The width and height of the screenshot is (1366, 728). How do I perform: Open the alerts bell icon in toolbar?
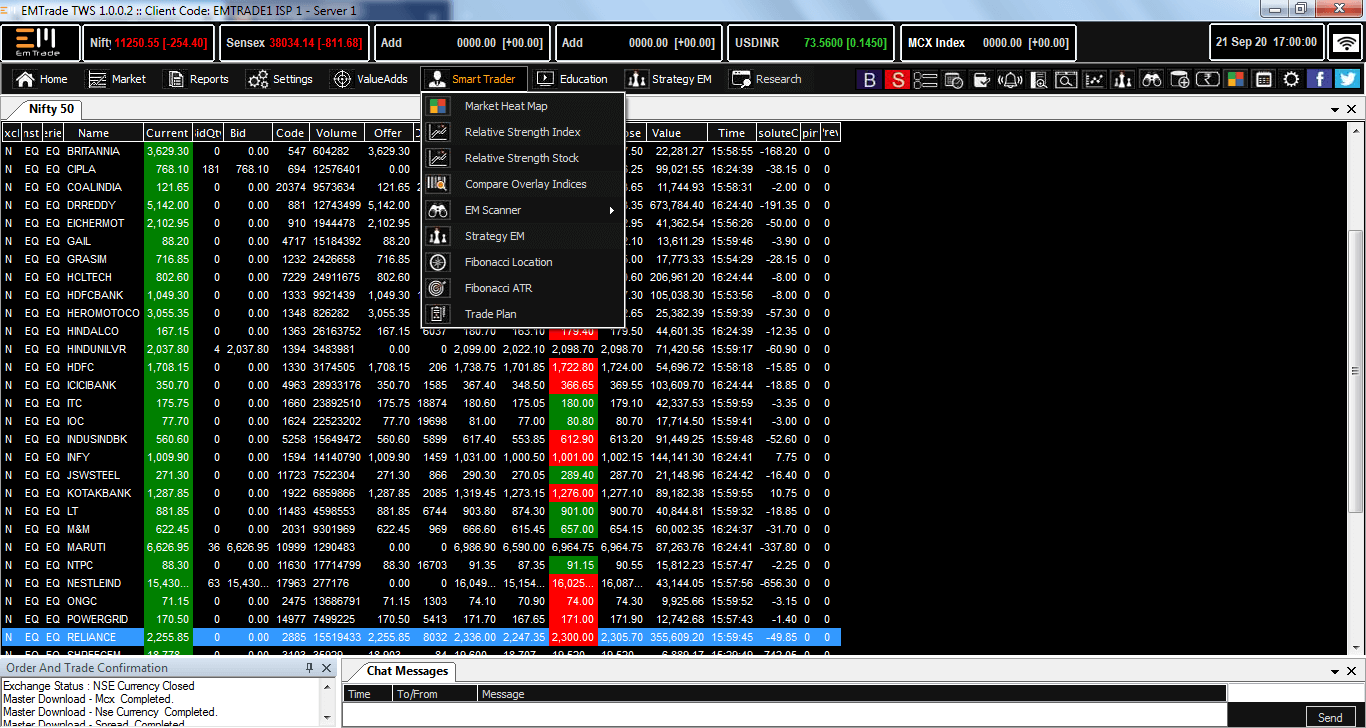1011,79
